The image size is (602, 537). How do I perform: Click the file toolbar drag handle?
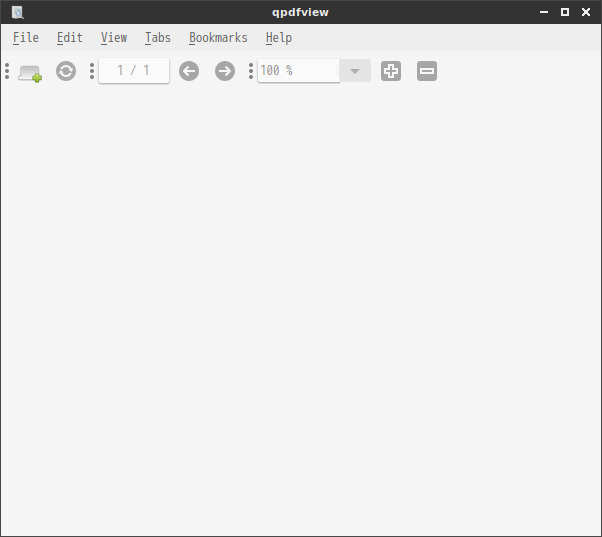[7, 71]
